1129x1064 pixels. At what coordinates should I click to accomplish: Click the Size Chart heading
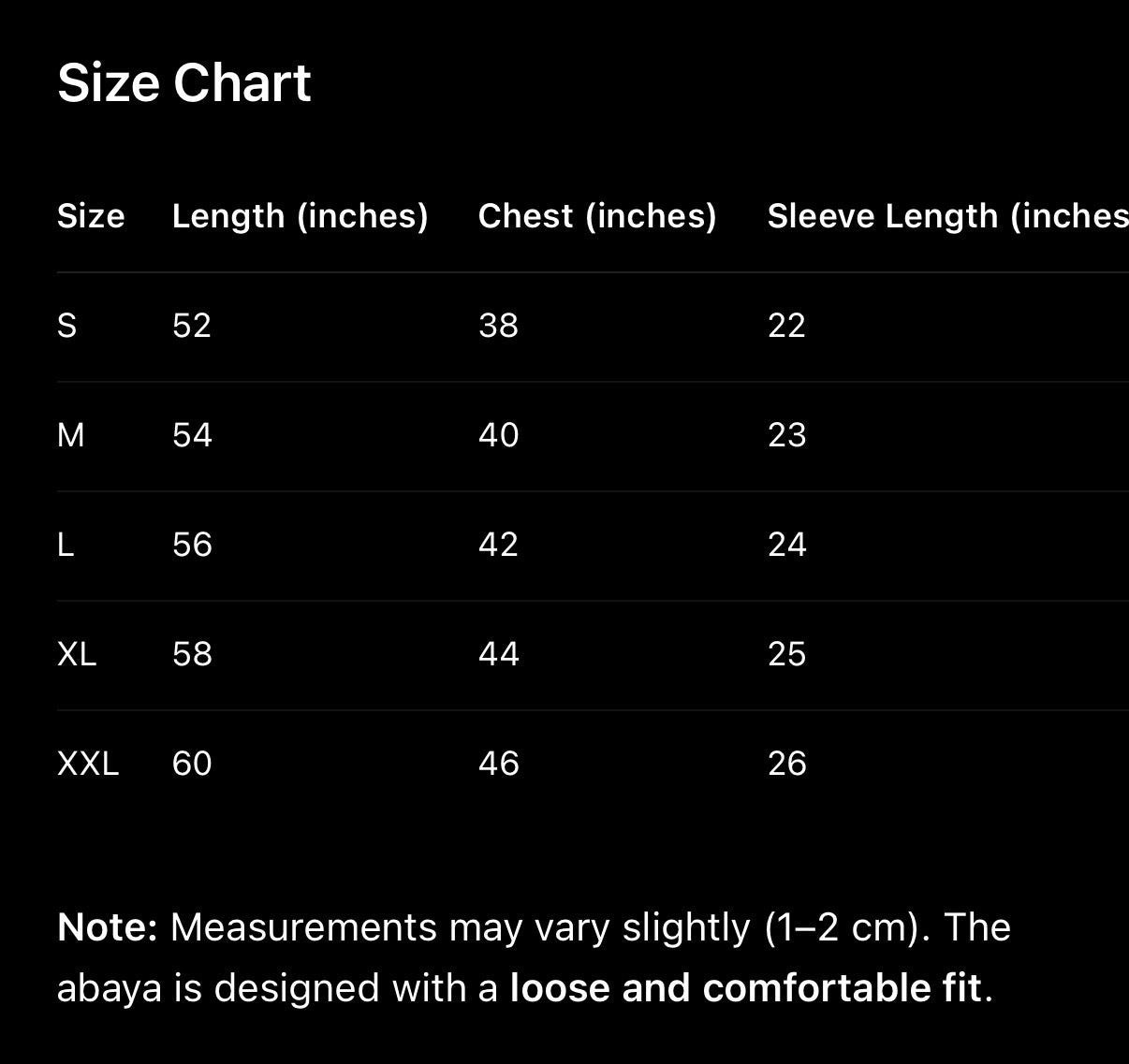coord(183,83)
